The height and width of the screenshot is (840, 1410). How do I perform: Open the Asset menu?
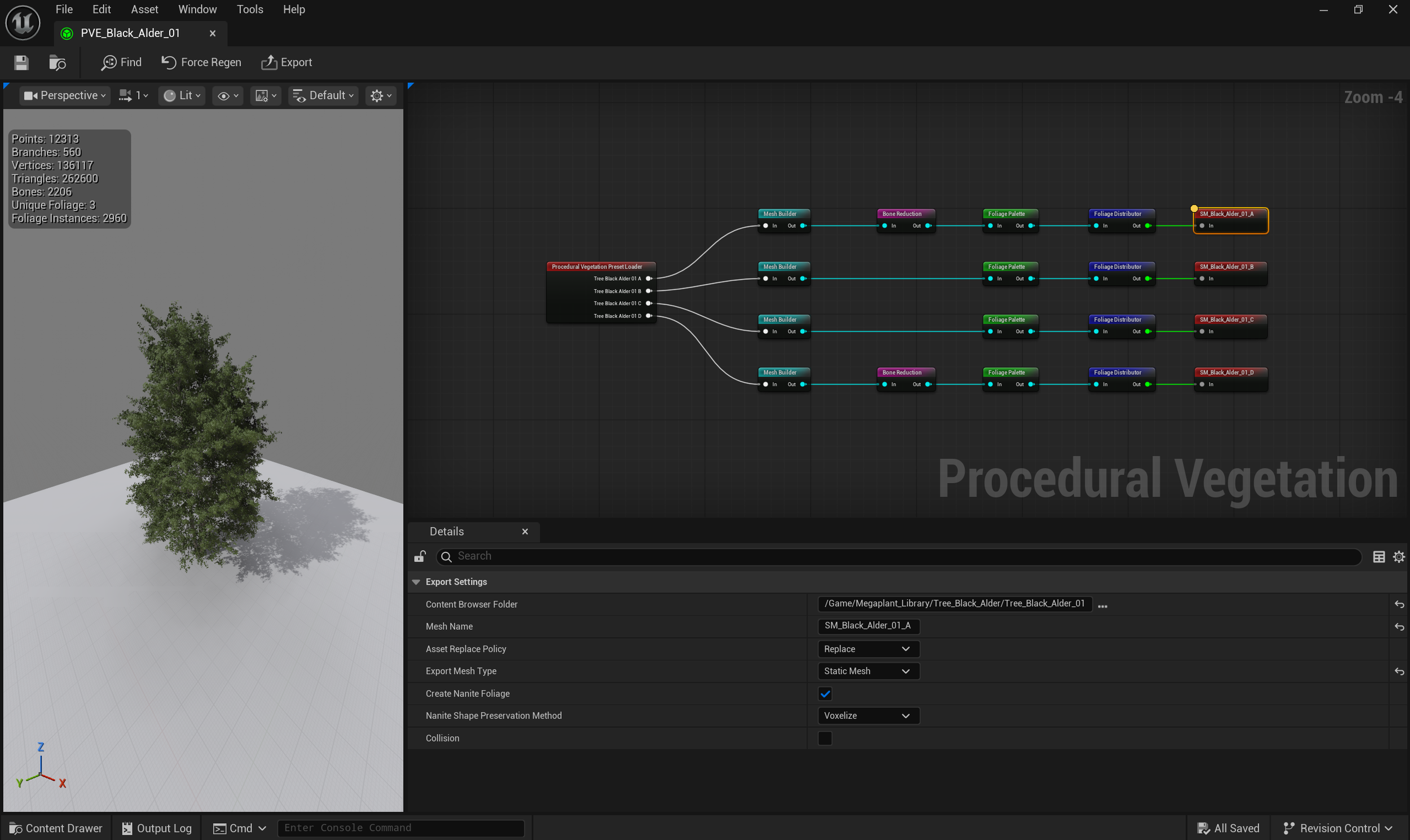tap(144, 9)
